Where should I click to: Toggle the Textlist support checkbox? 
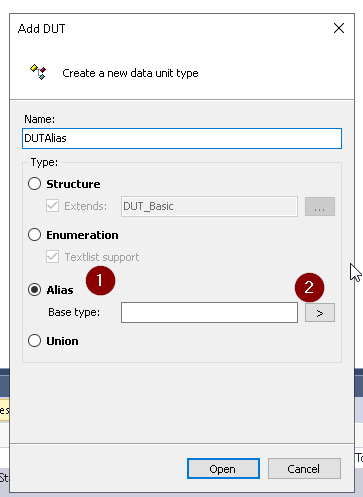coord(52,257)
